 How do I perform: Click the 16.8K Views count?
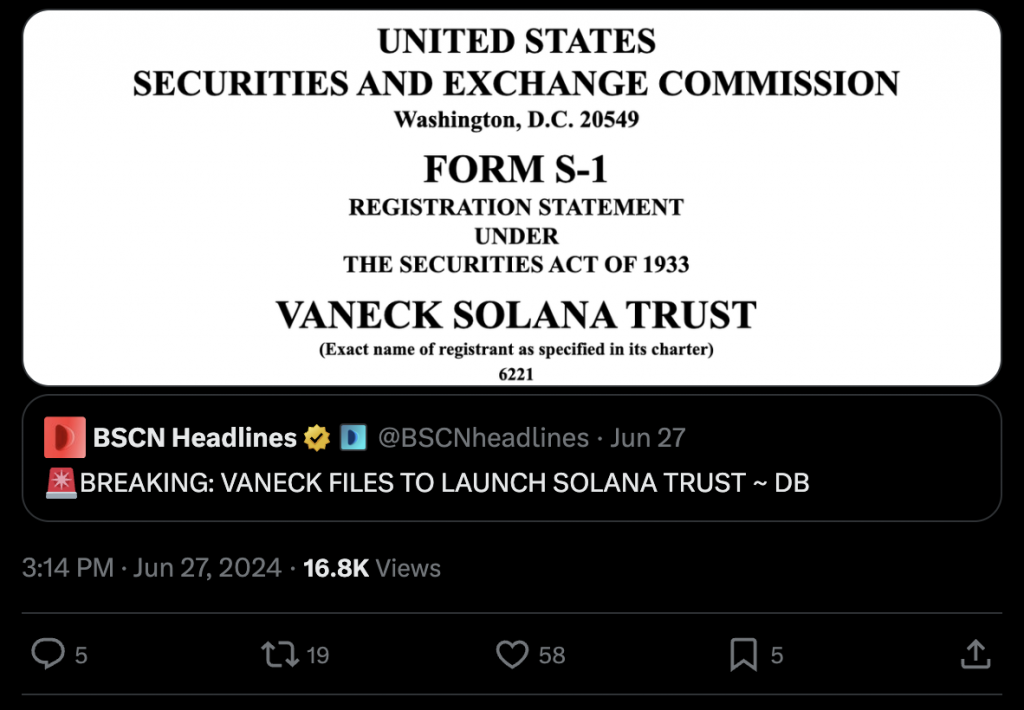tap(372, 568)
